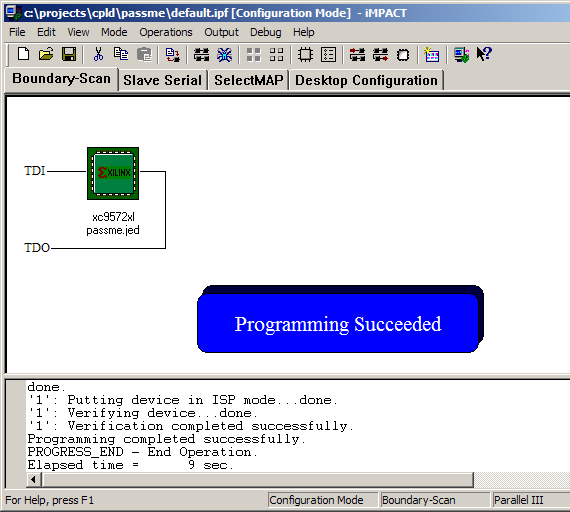Select the Xilinx xc9572xl device chip
This screenshot has width=570, height=512.
[x=113, y=173]
